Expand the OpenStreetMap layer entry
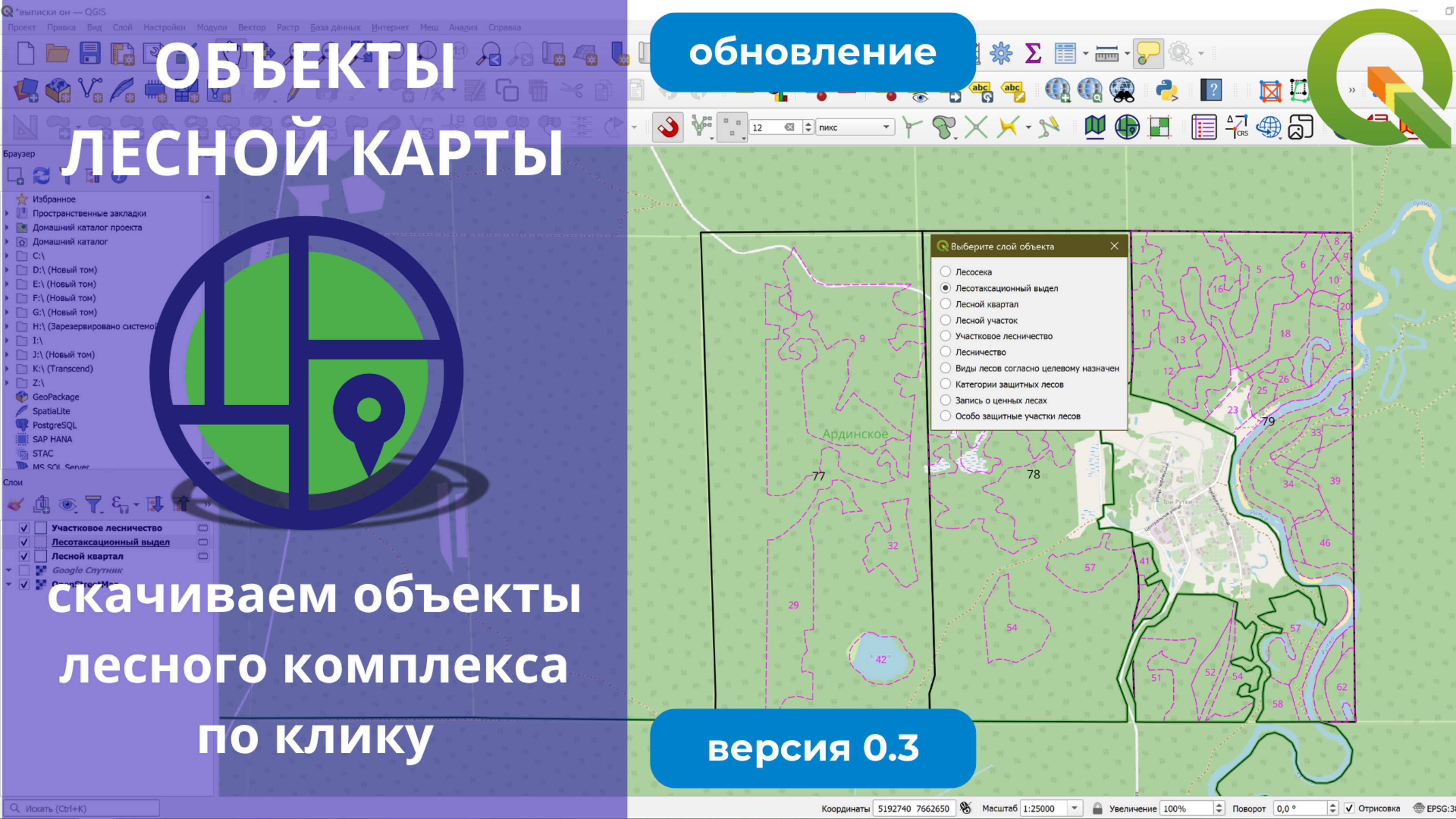1456x819 pixels. 8,584
